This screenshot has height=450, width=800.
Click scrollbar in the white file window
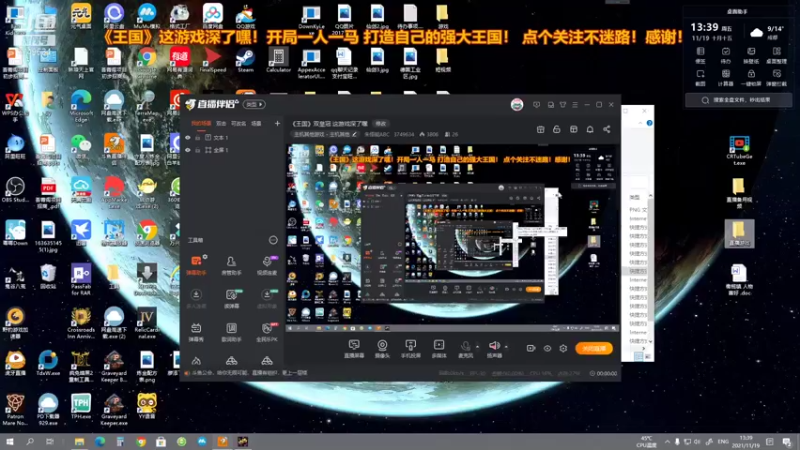pos(650,268)
